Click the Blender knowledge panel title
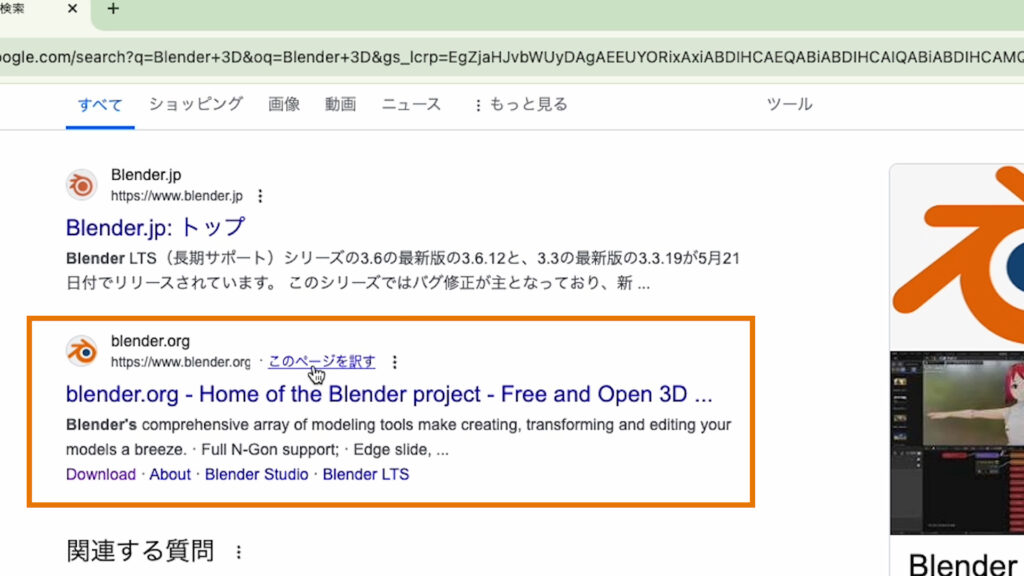 tap(963, 564)
